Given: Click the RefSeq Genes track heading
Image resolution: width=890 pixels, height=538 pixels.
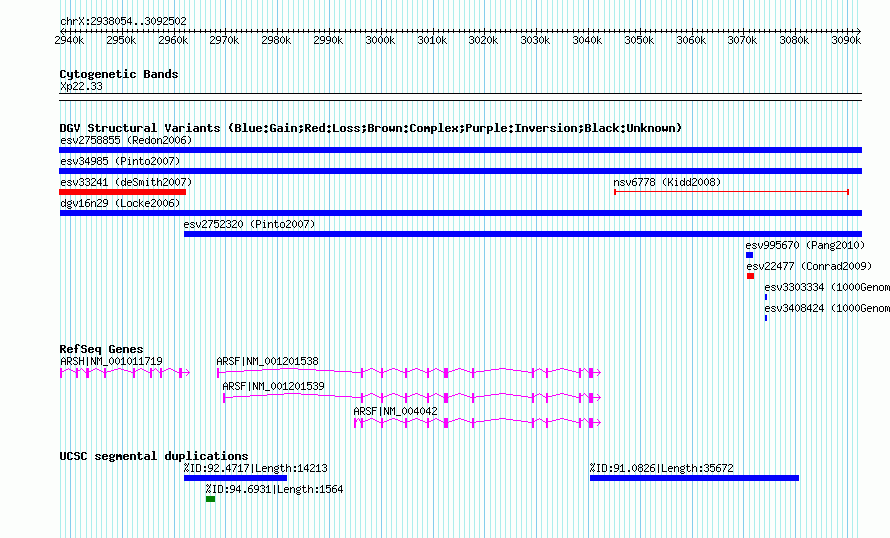Looking at the screenshot, I should pyautogui.click(x=101, y=348).
